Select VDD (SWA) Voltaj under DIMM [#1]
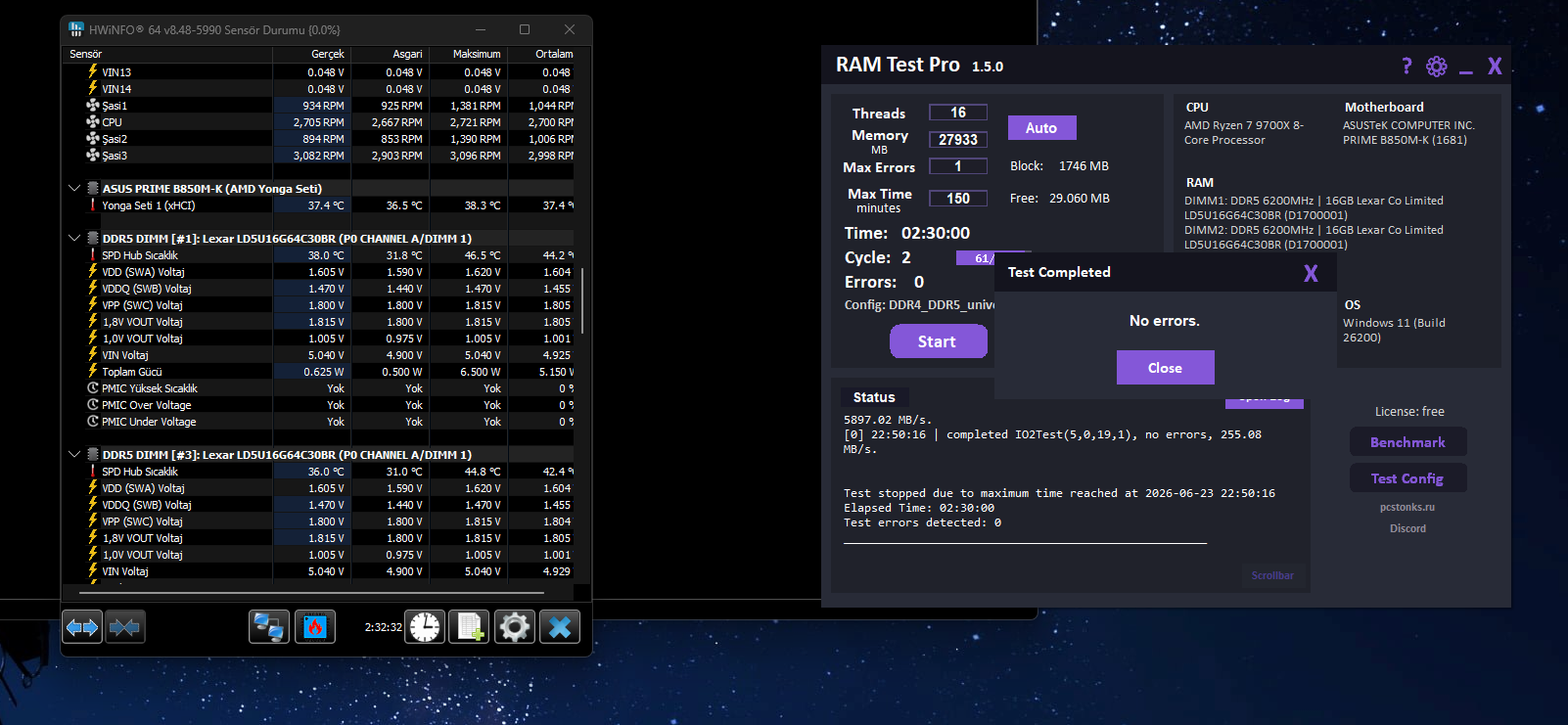 [318, 272]
